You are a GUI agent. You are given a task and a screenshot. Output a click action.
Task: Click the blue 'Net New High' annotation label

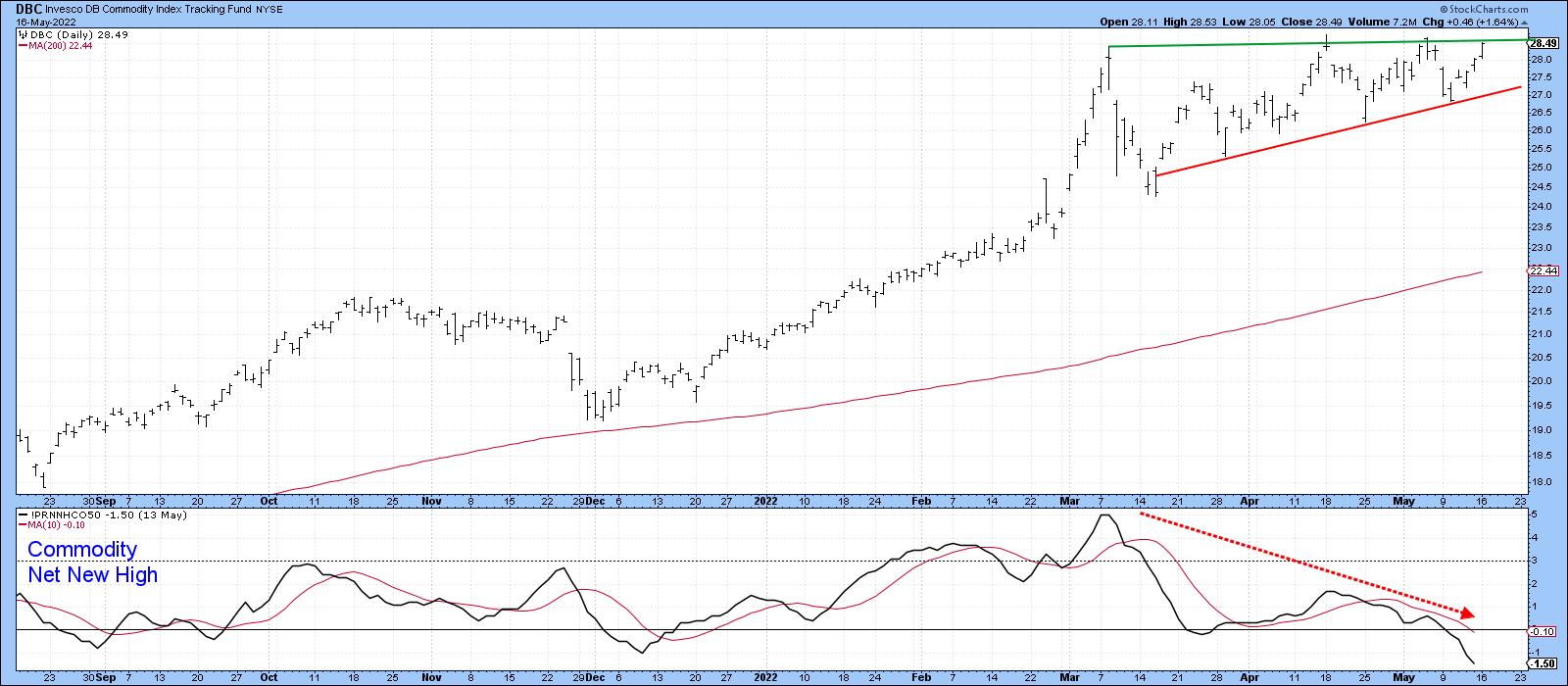click(x=92, y=575)
